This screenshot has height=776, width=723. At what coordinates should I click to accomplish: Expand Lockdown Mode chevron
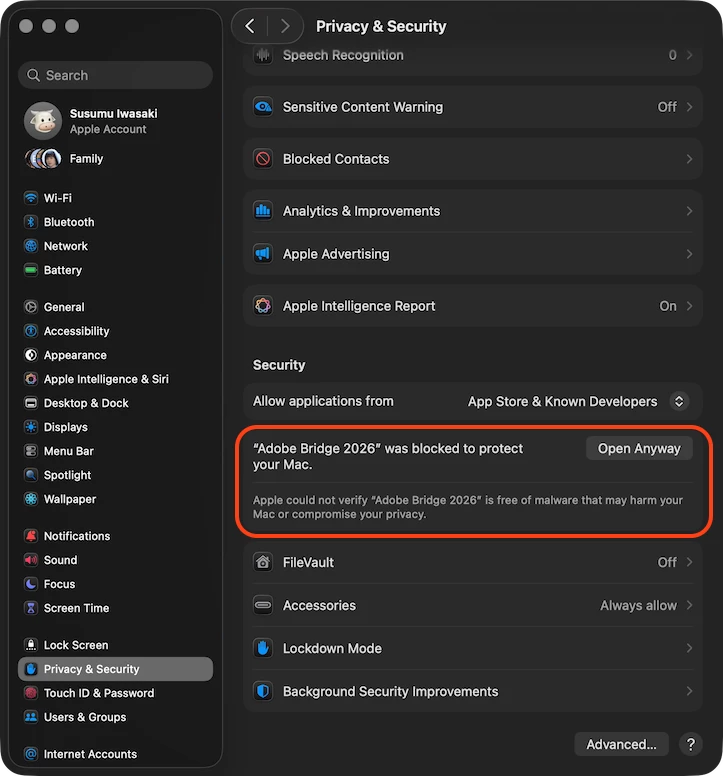tap(689, 648)
